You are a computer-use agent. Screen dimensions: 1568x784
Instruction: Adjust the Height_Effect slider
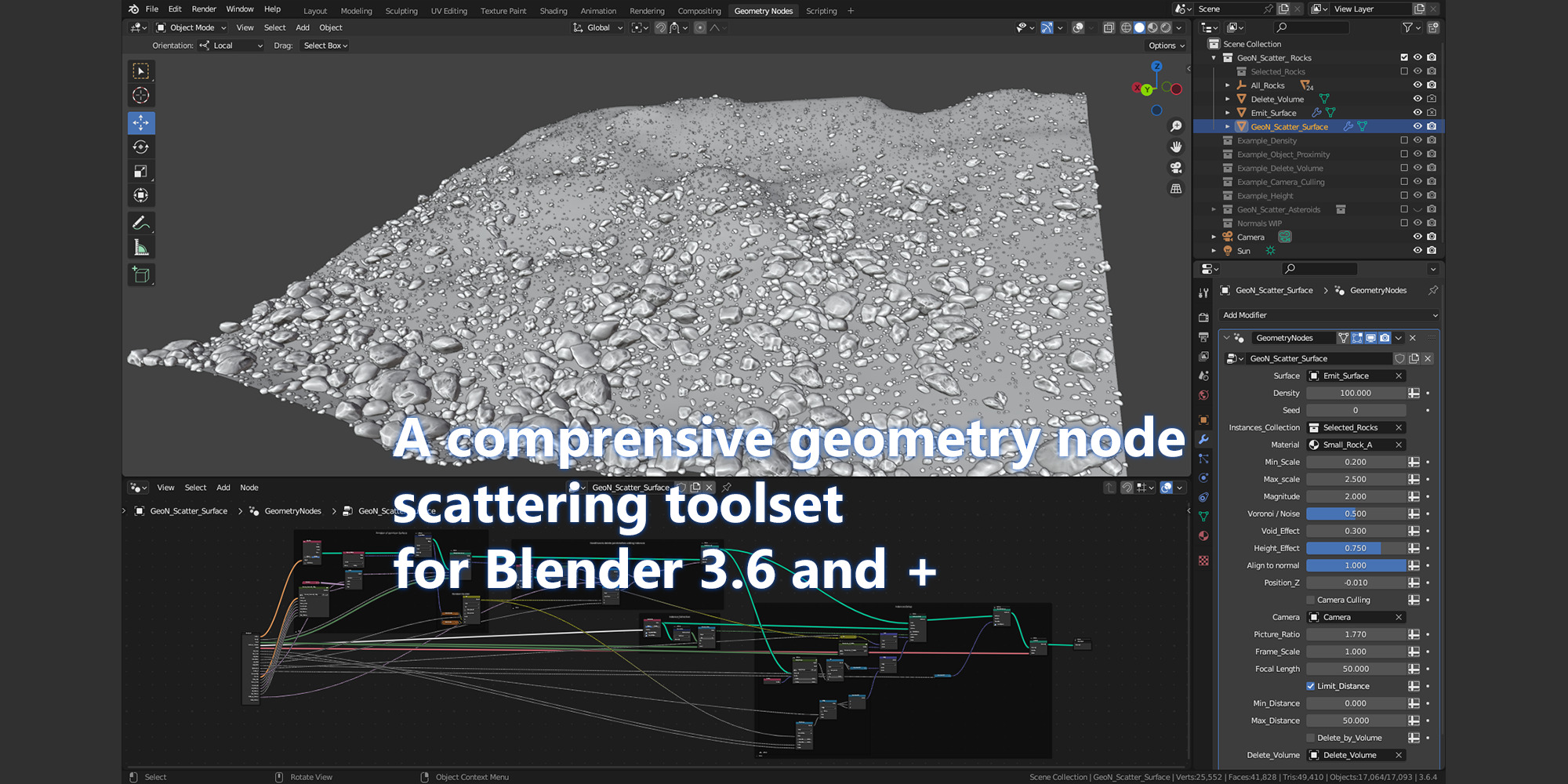tap(1356, 548)
